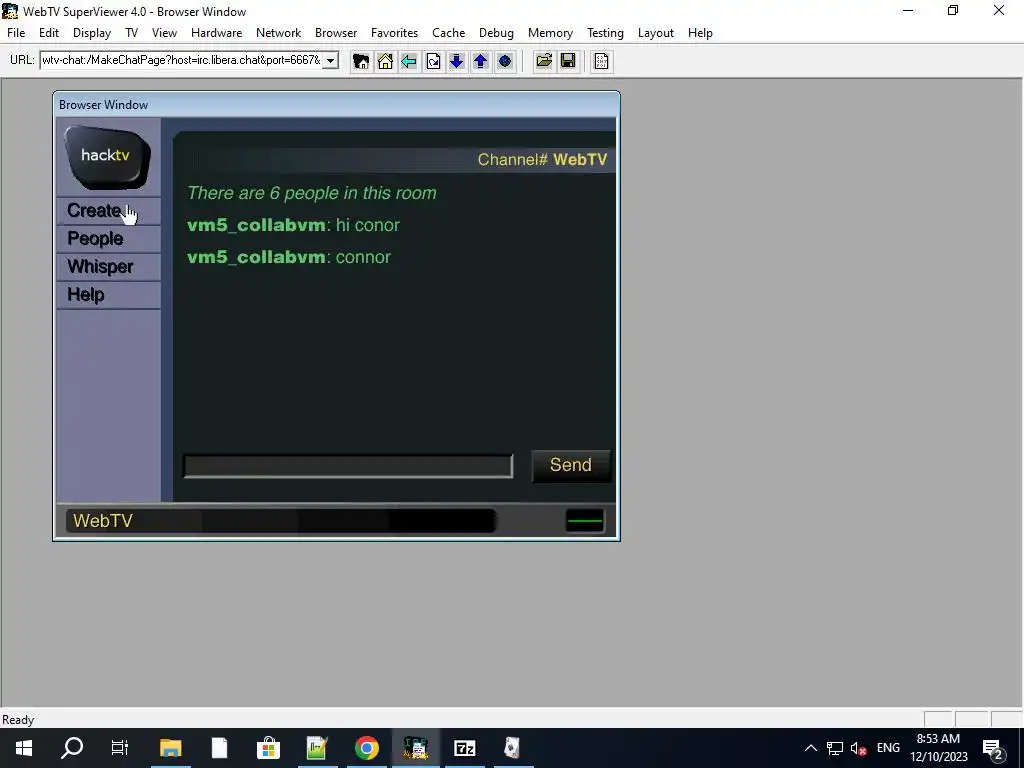The height and width of the screenshot is (768, 1024).
Task: Click the Ready status bar text
Action: (18, 720)
